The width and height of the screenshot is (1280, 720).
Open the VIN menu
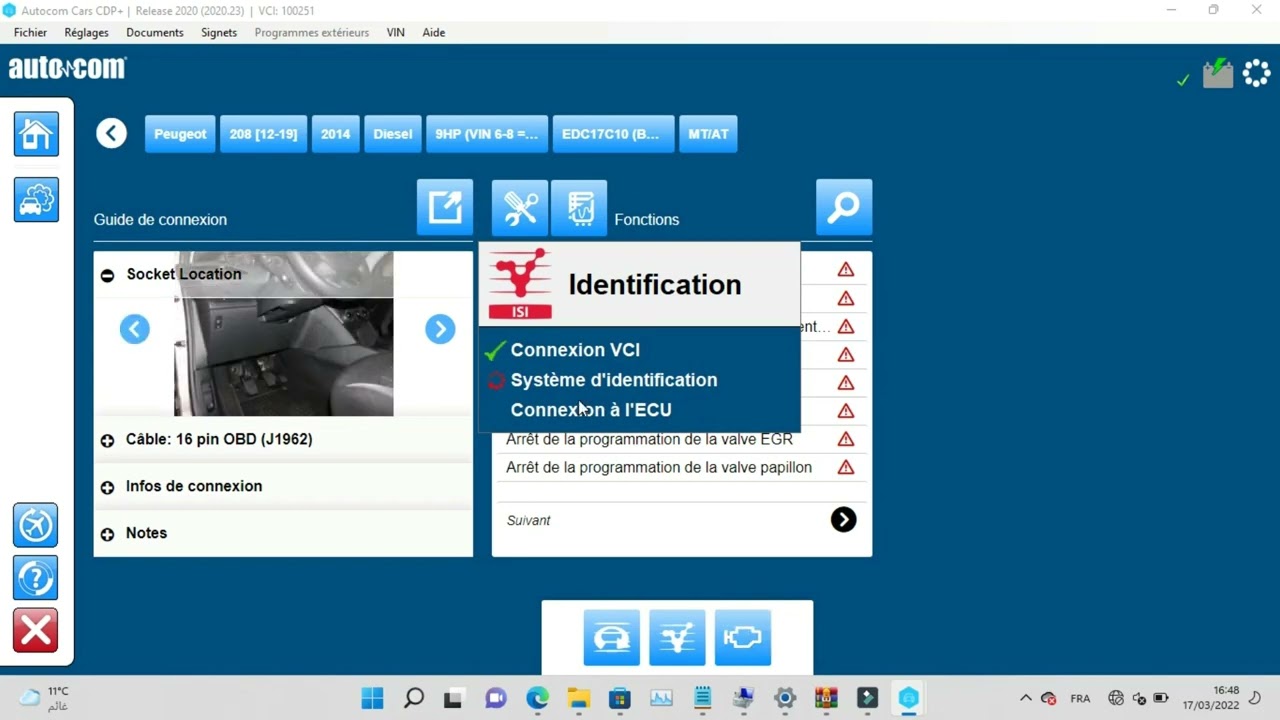tap(396, 32)
